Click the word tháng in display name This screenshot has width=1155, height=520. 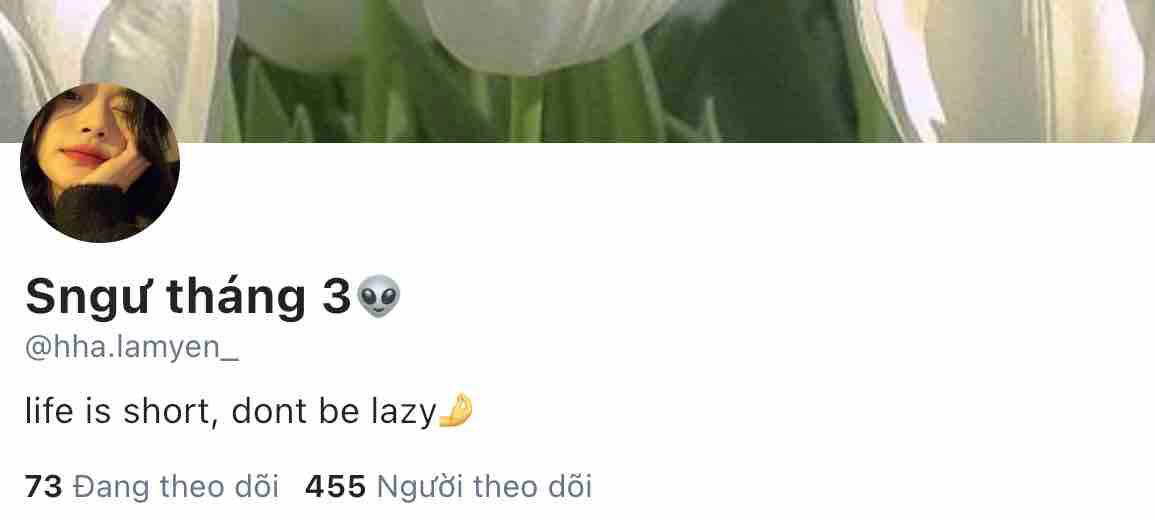236,298
